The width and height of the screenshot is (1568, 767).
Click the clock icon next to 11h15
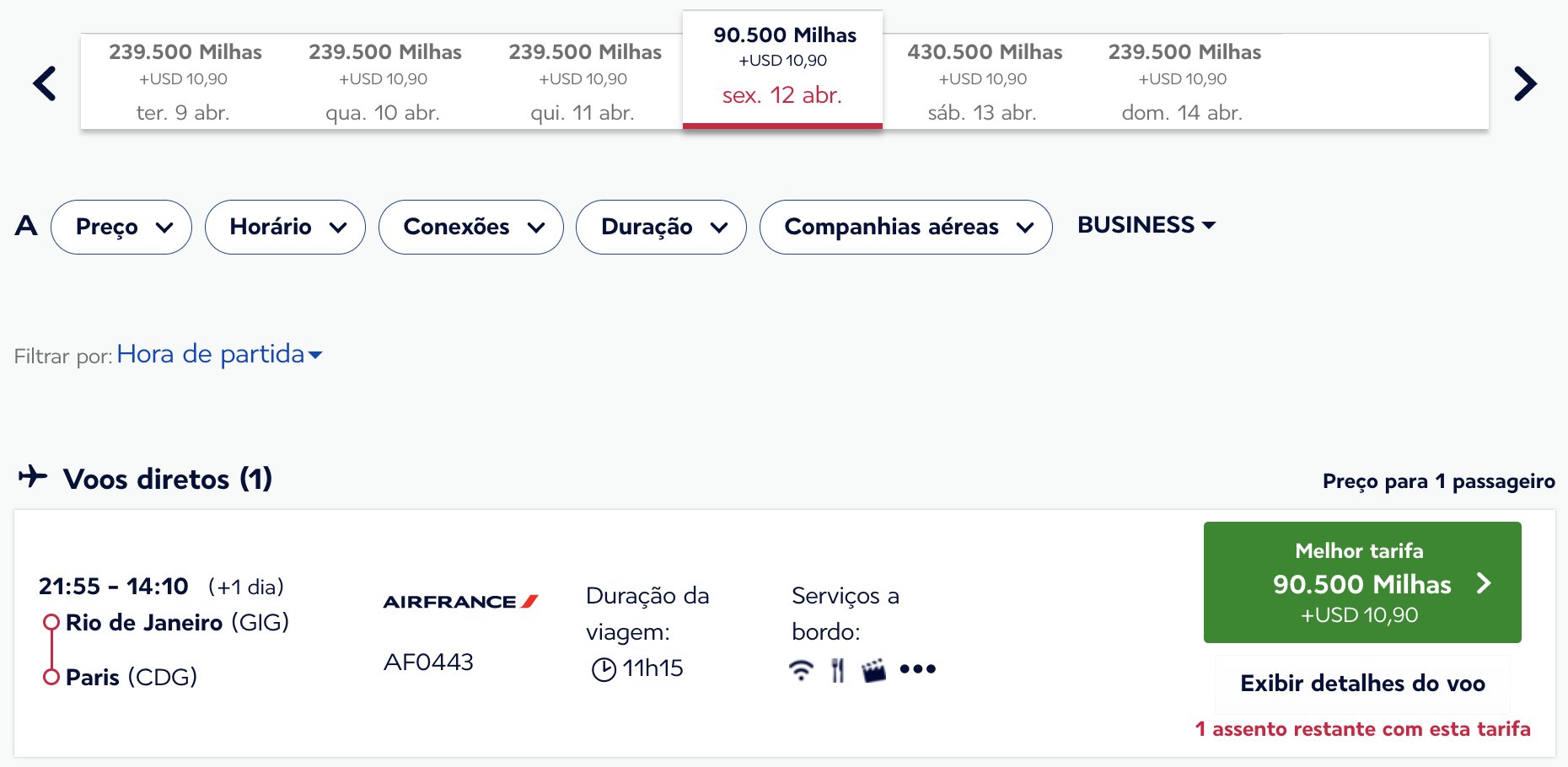[x=604, y=669]
